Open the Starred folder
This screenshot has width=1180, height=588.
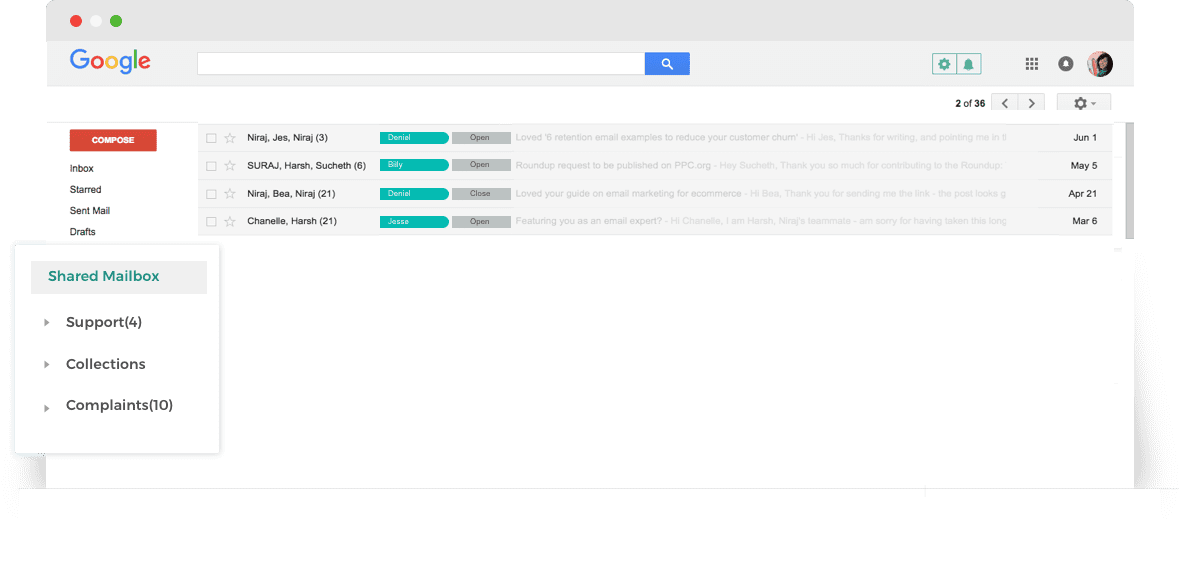tap(86, 190)
